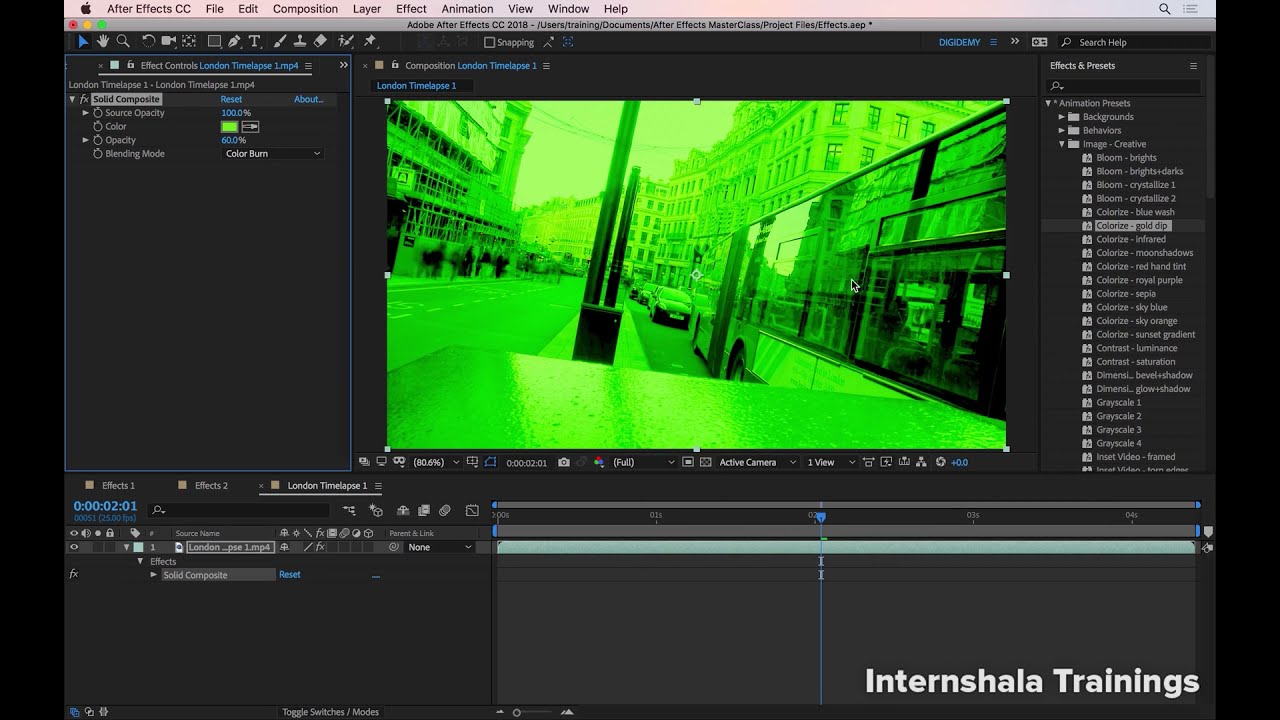Viewport: 1280px width, 720px height.
Task: Click the Reset Exposure icon
Action: (x=940, y=462)
